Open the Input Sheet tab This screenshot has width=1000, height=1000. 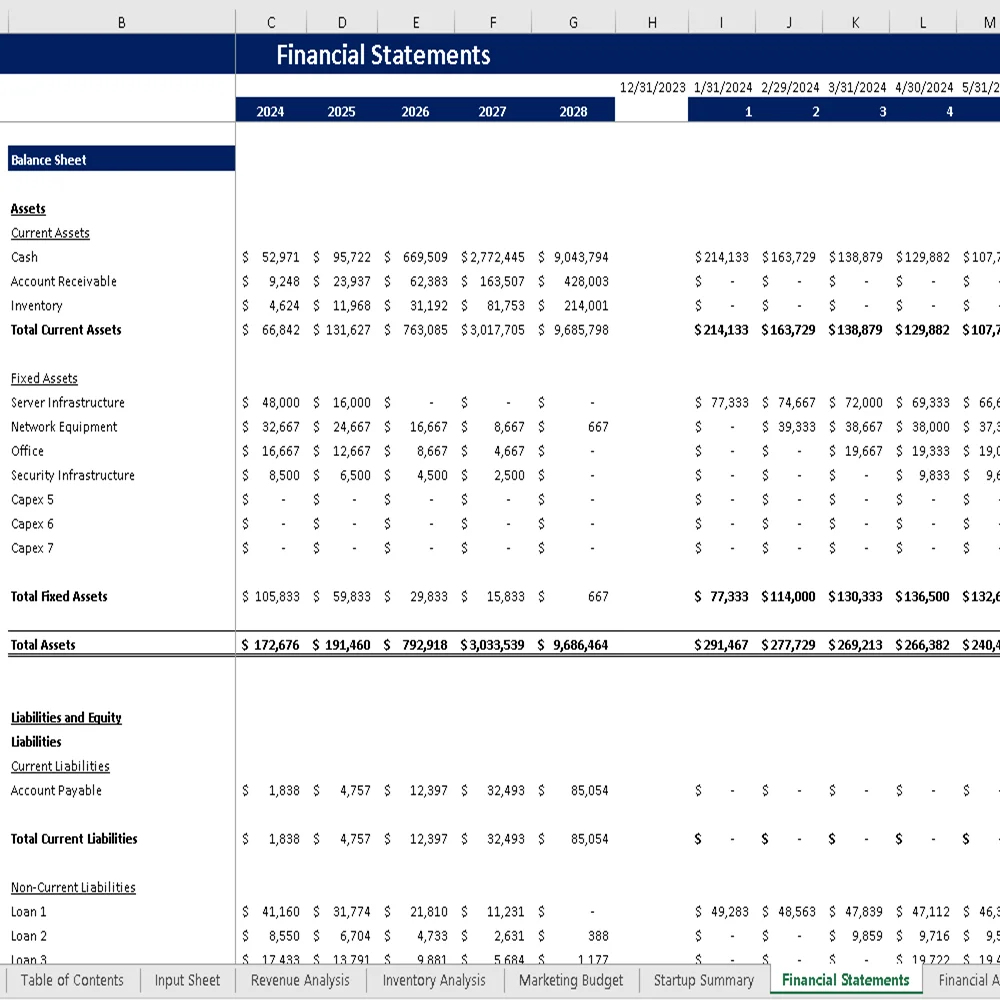click(x=186, y=981)
